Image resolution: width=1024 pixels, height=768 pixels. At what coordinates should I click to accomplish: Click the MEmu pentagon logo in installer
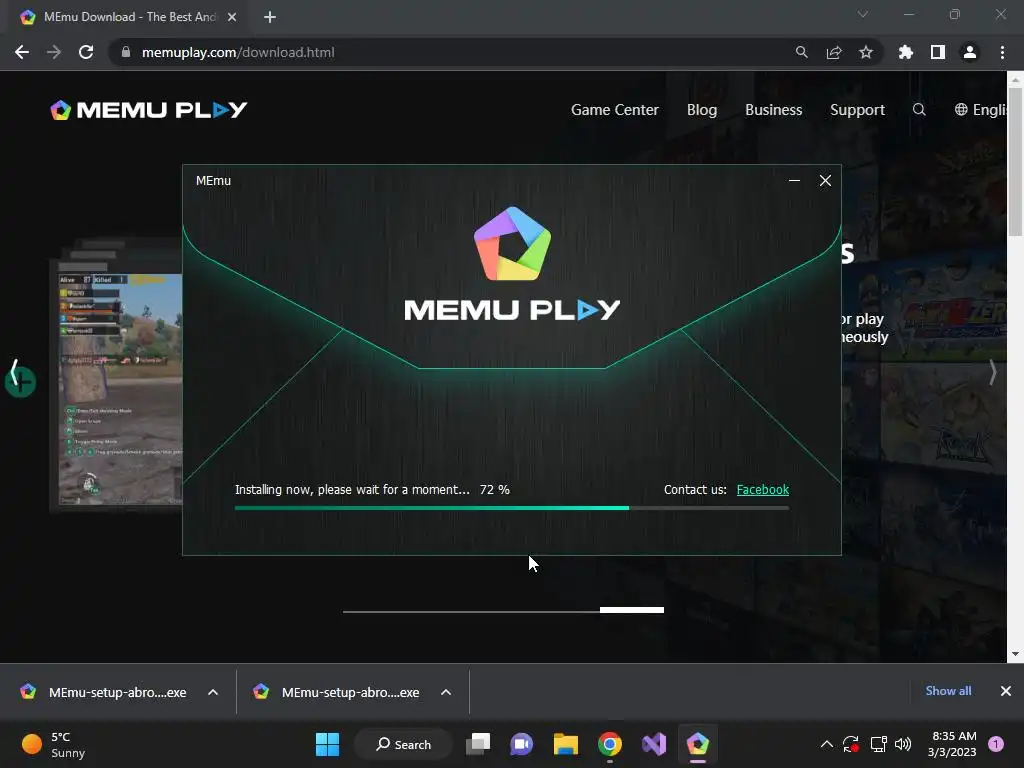click(x=512, y=244)
